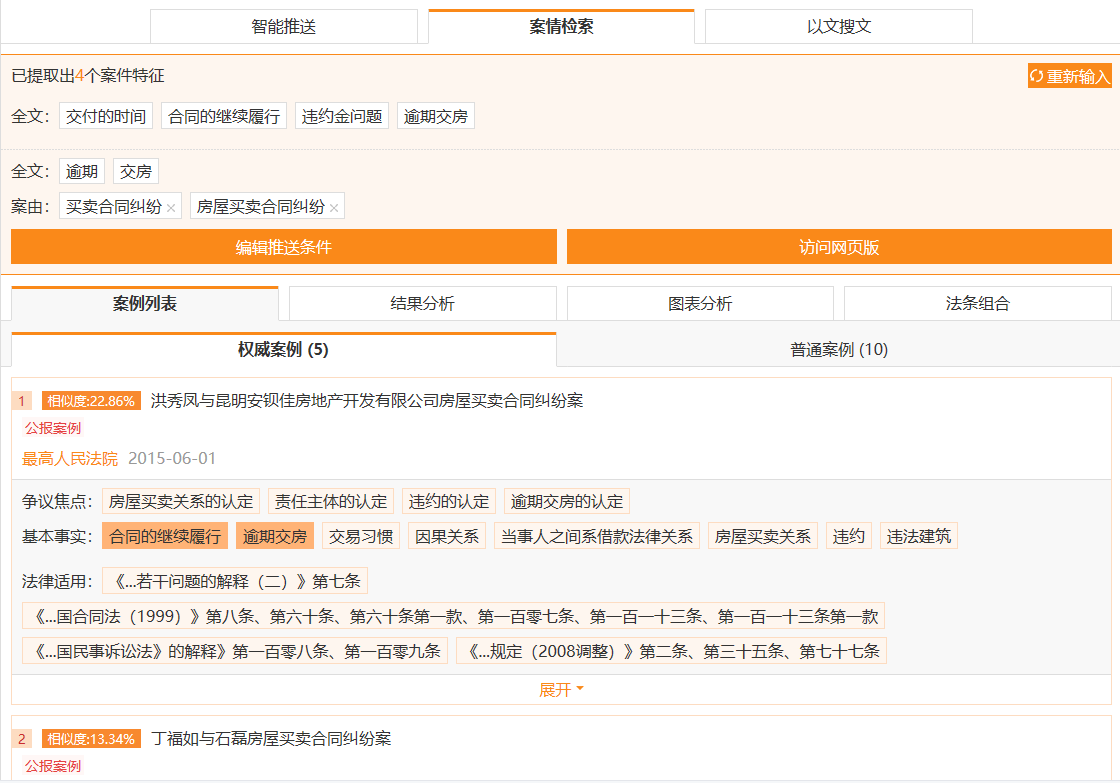Show 普通案例 (10) list
Image resolution: width=1120 pixels, height=783 pixels.
point(838,350)
